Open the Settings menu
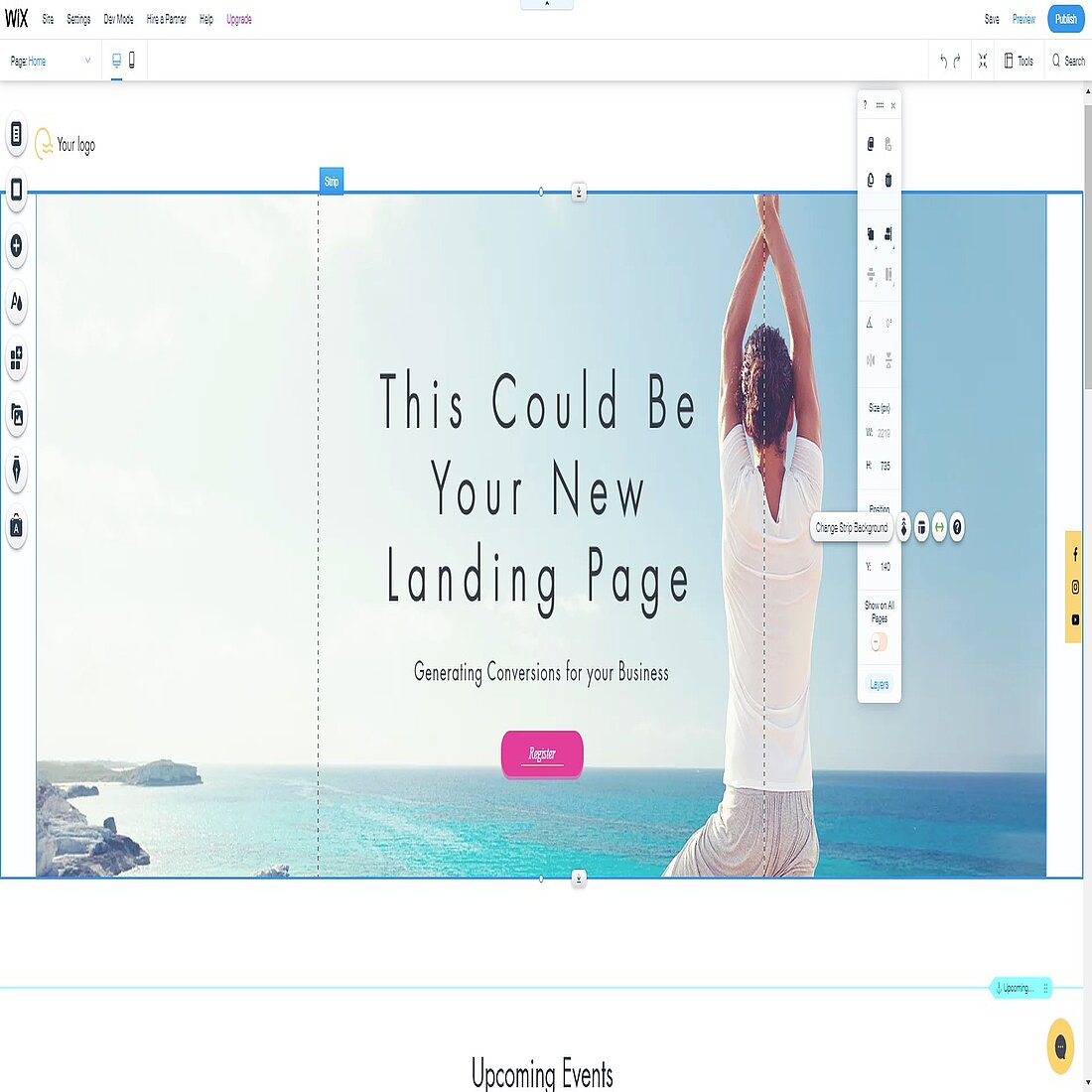 click(77, 18)
